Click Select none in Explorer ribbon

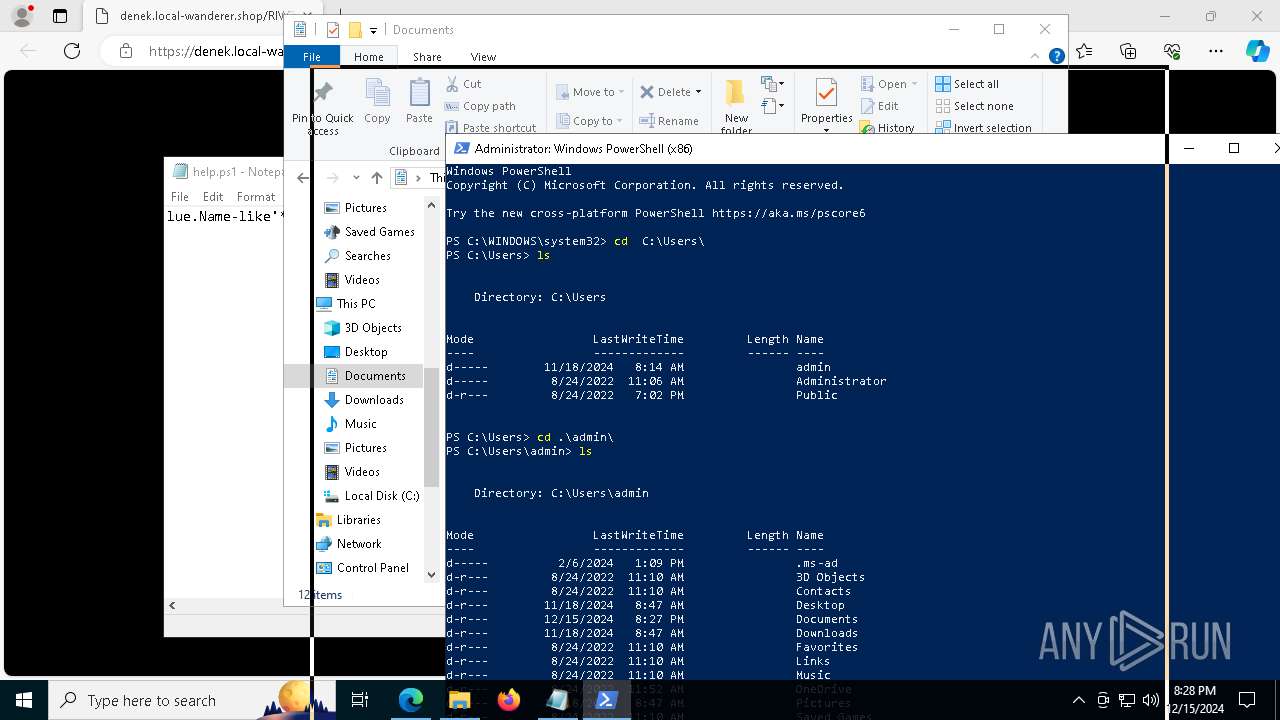974,106
